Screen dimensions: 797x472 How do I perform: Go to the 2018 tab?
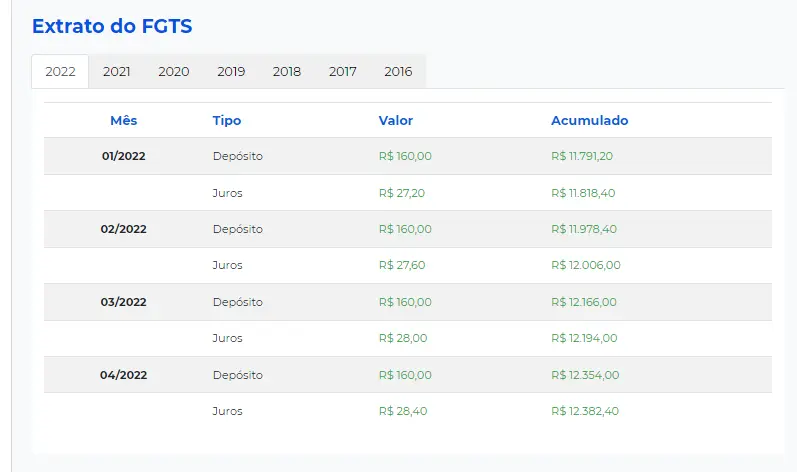pyautogui.click(x=287, y=72)
